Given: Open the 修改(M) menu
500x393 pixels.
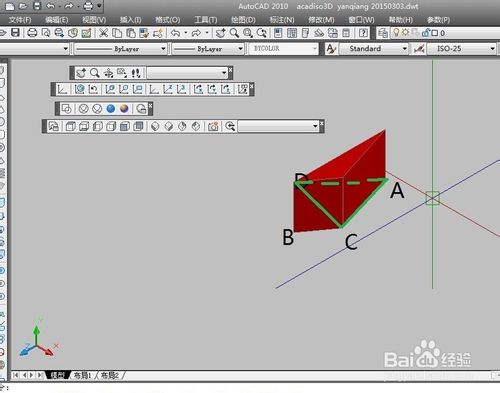Looking at the screenshot, I should [x=321, y=20].
